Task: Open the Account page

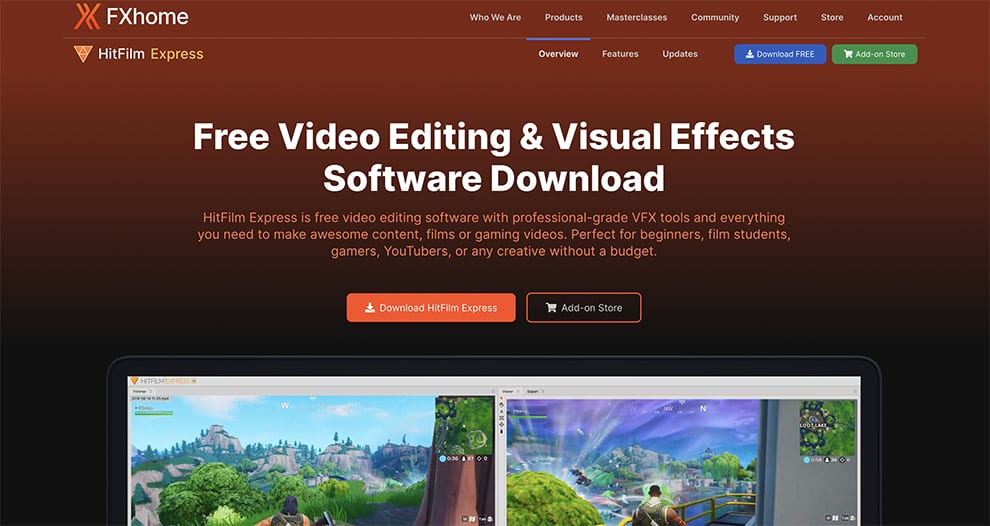Action: click(885, 18)
